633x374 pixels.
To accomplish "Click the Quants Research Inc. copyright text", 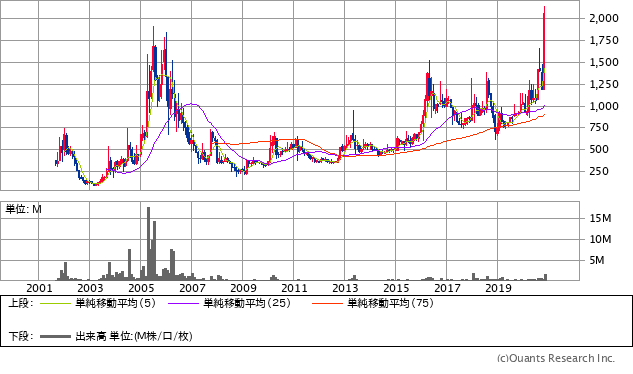I will tap(556, 358).
